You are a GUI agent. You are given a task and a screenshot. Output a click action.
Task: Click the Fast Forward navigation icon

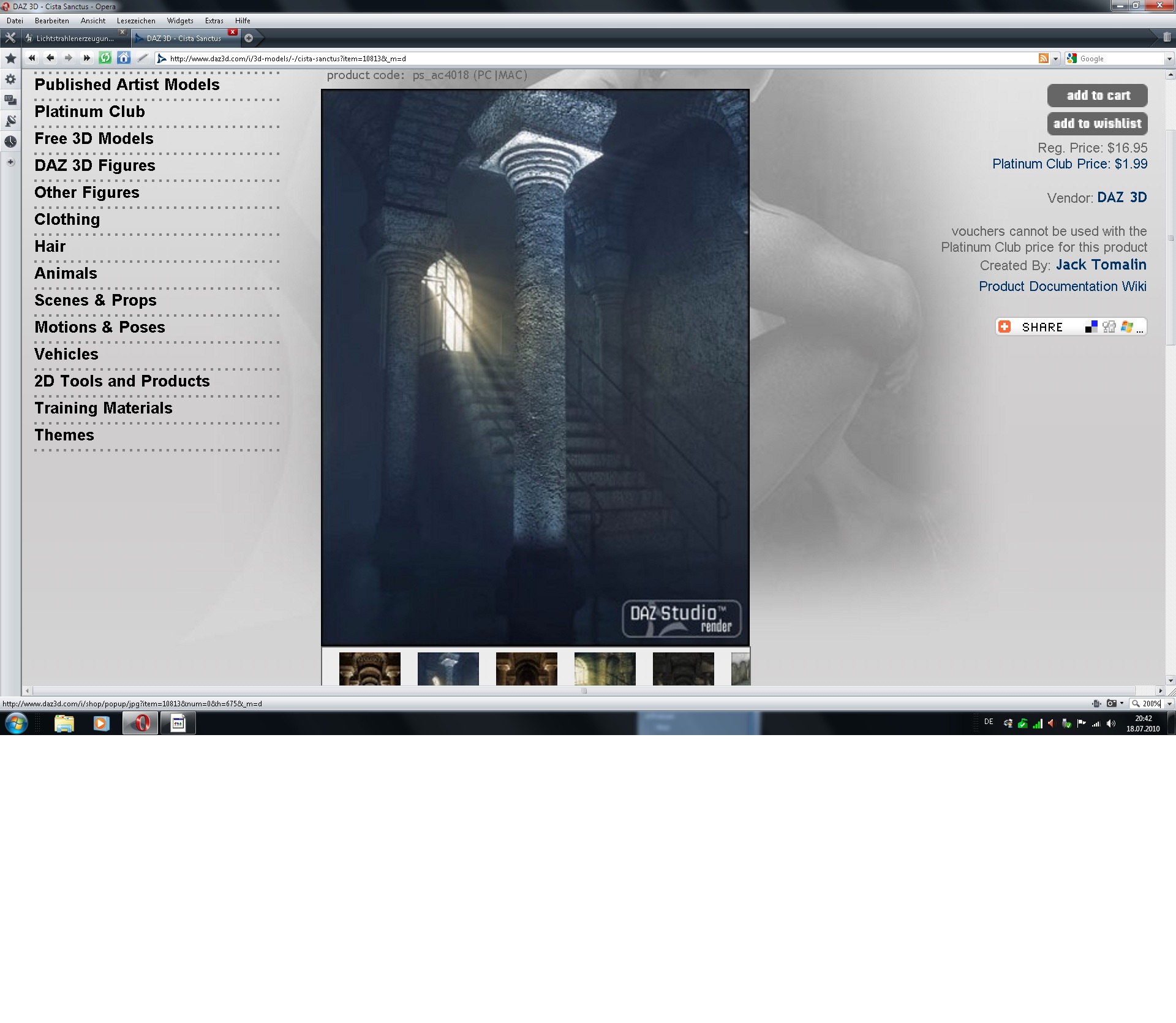point(86,58)
